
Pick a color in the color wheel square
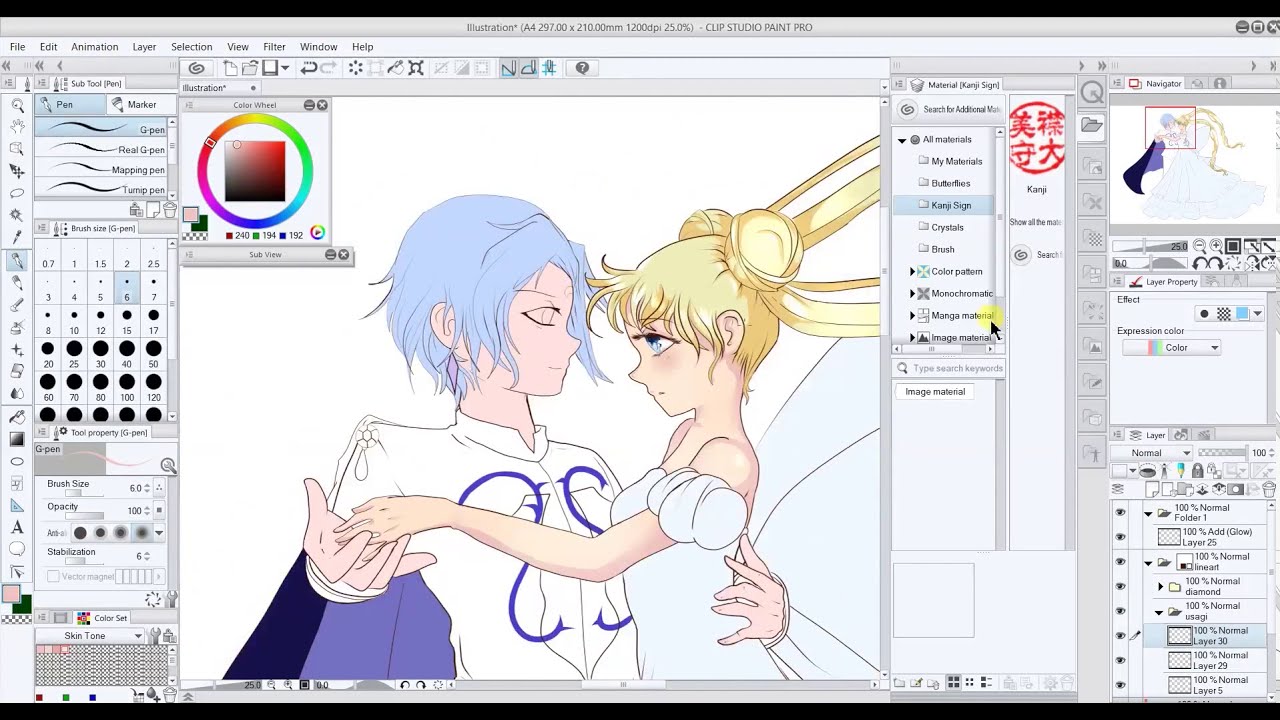255,171
